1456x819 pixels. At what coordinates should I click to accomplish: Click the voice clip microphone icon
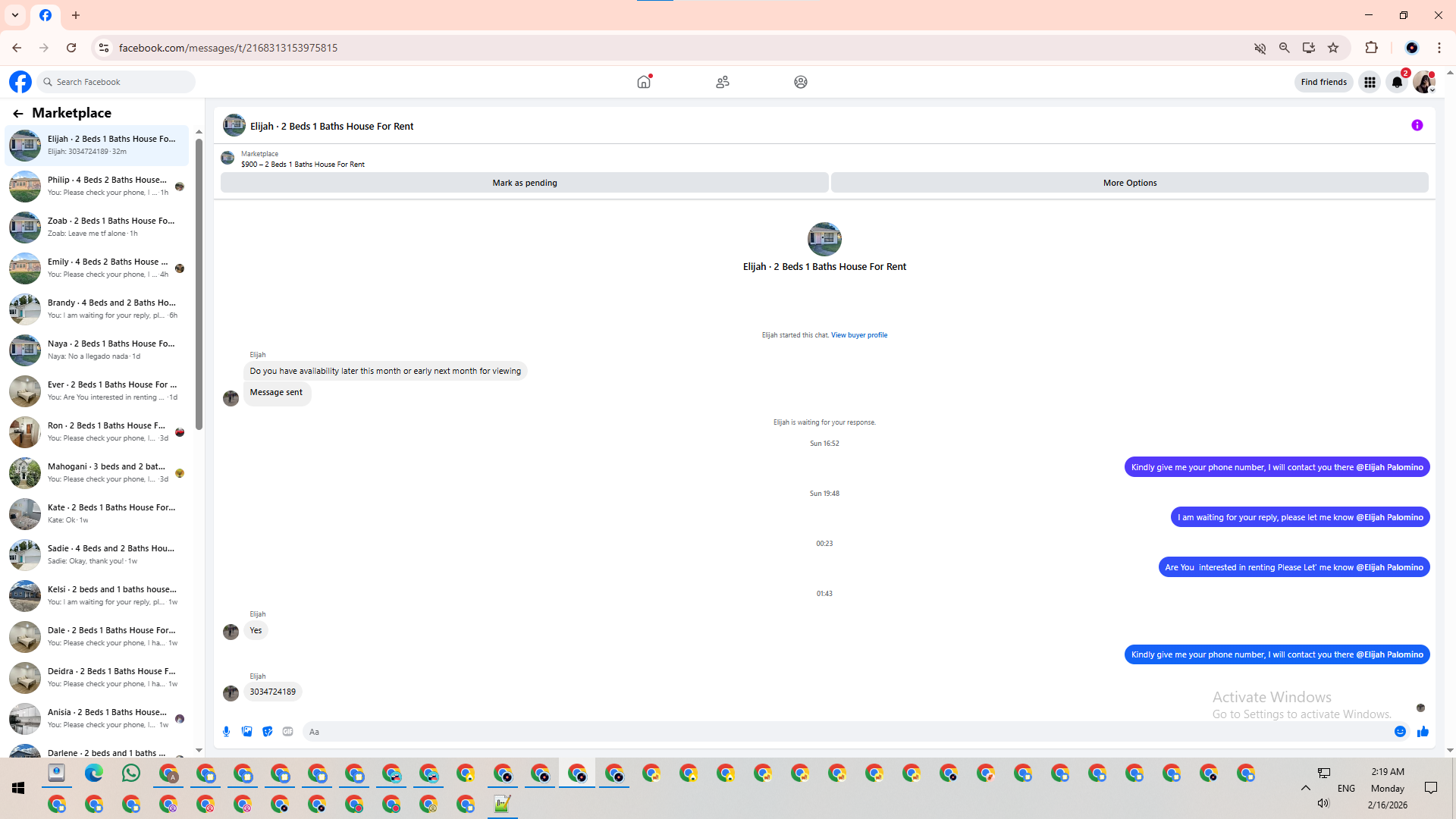(x=226, y=732)
